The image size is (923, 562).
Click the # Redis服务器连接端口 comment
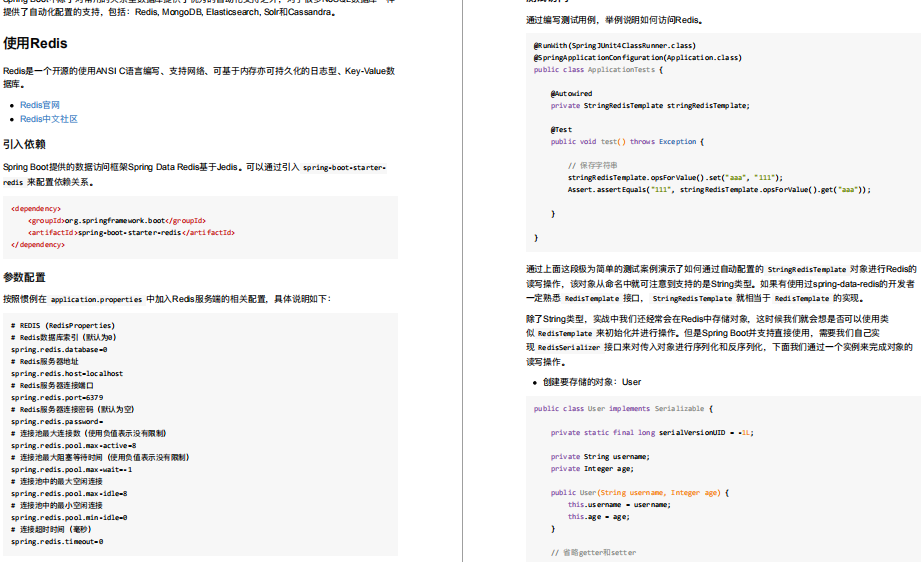click(52, 386)
